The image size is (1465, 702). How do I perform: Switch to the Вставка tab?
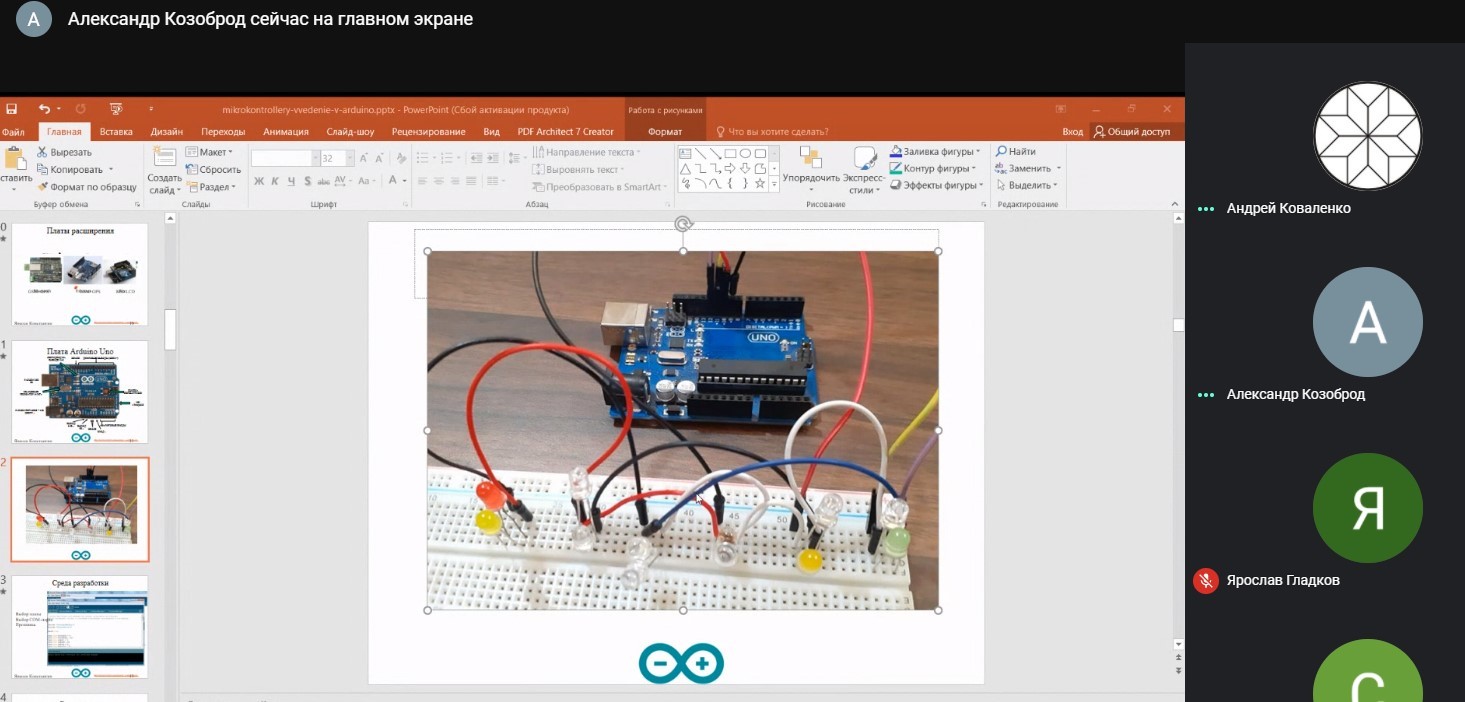116,132
